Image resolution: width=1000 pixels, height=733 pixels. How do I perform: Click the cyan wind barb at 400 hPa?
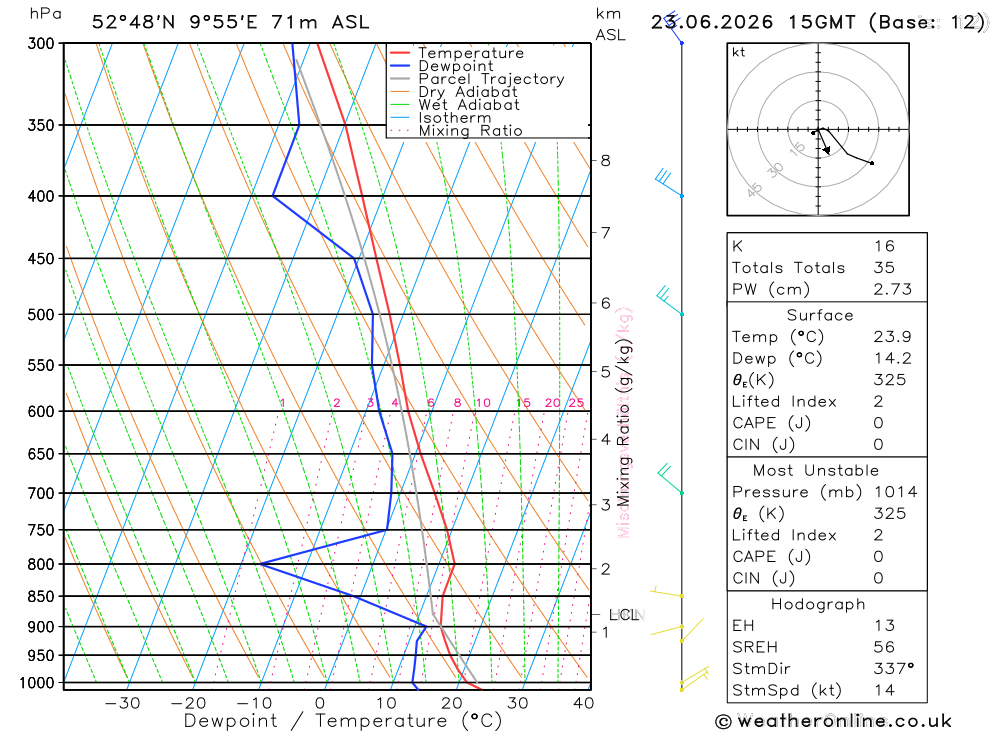coord(668,182)
